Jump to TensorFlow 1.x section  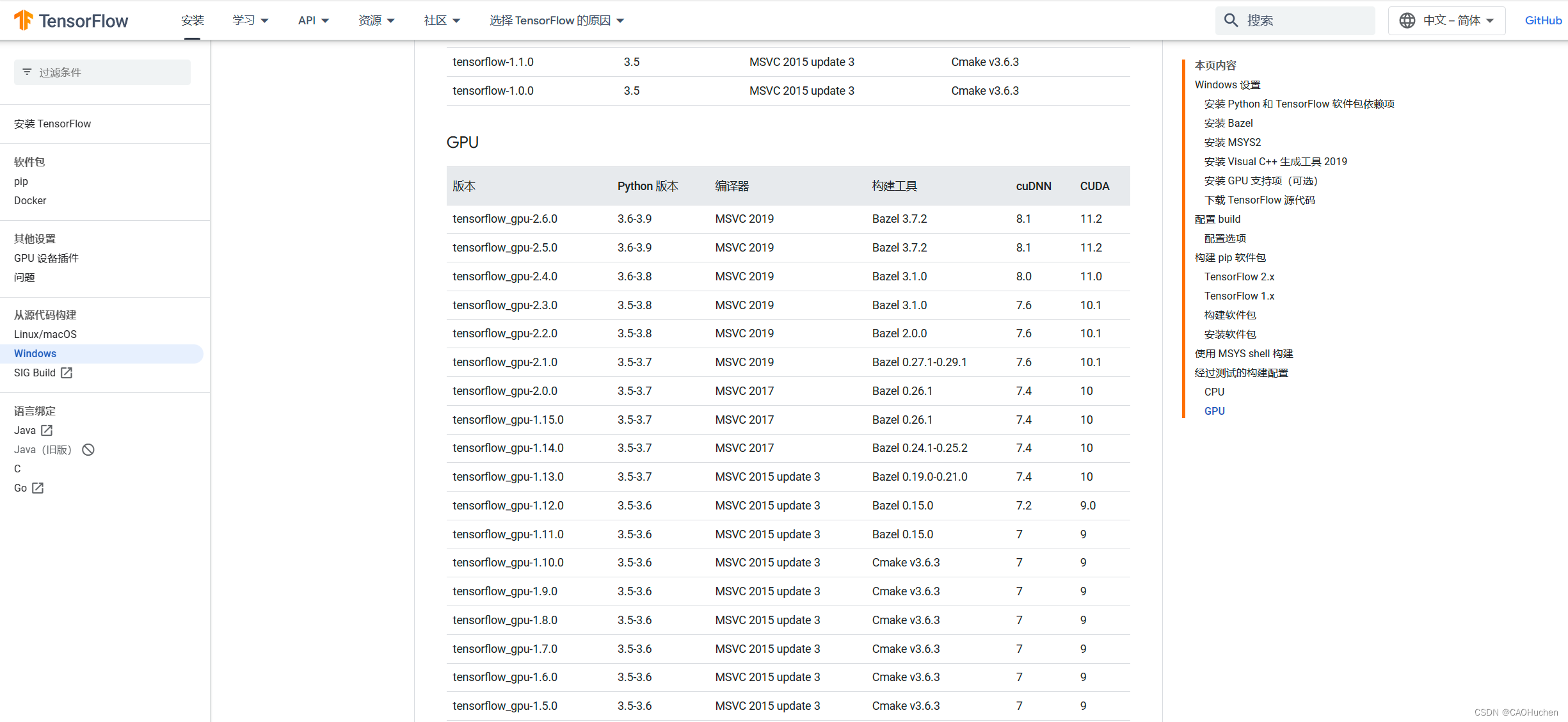click(x=1239, y=296)
